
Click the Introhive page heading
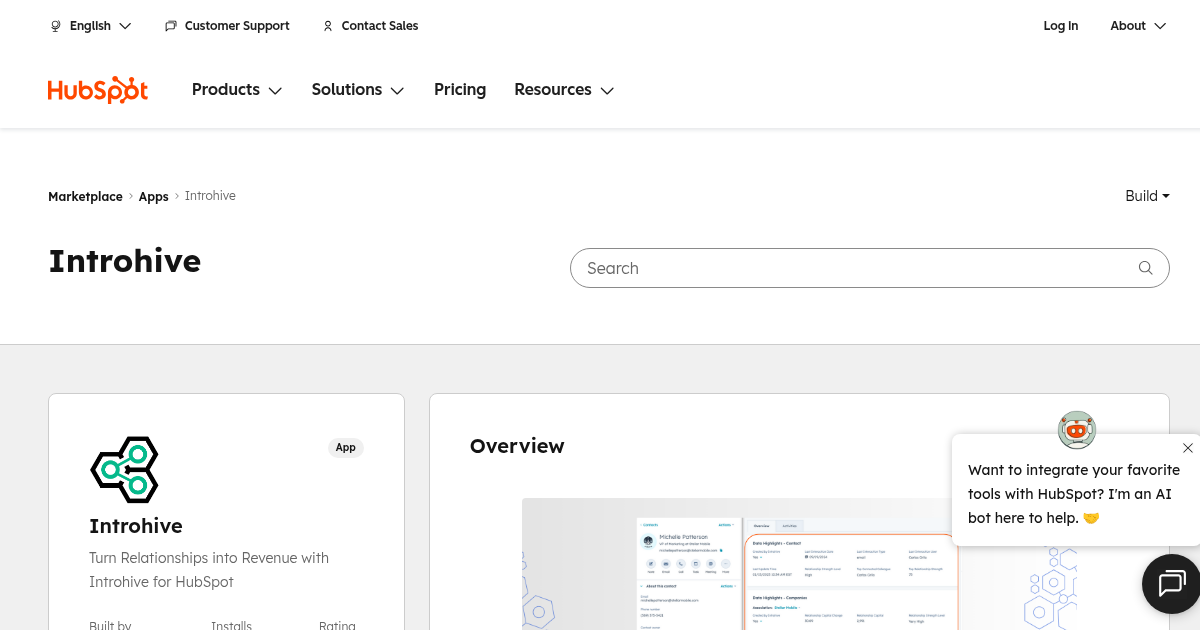coord(125,262)
